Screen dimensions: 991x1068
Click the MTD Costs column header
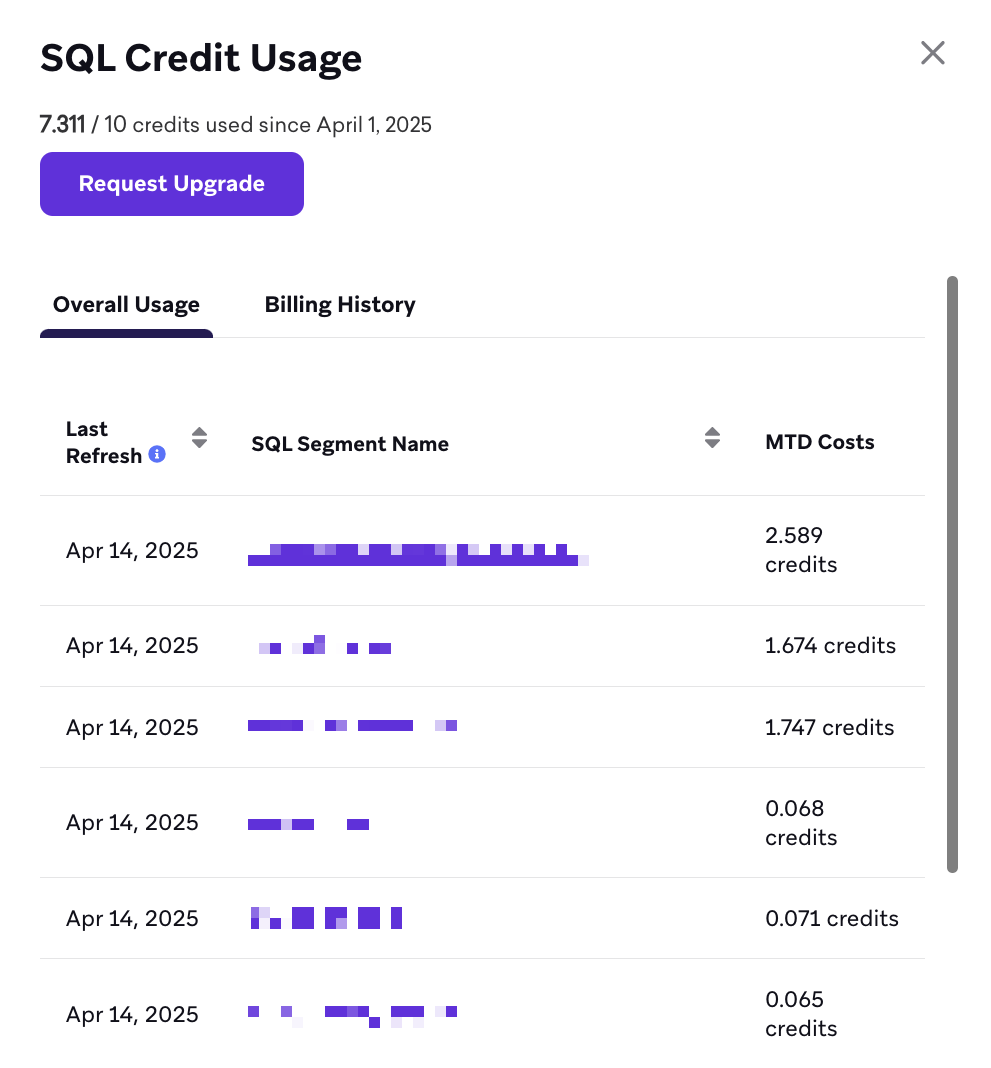point(819,442)
